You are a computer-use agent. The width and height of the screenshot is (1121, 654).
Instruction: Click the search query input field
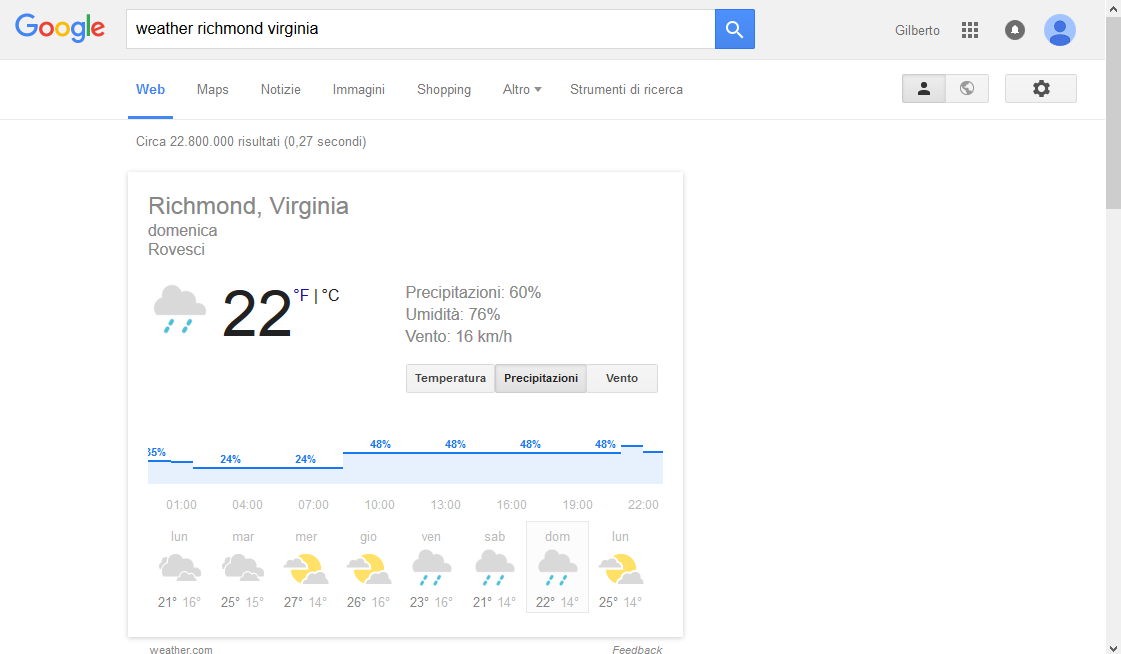coord(420,29)
